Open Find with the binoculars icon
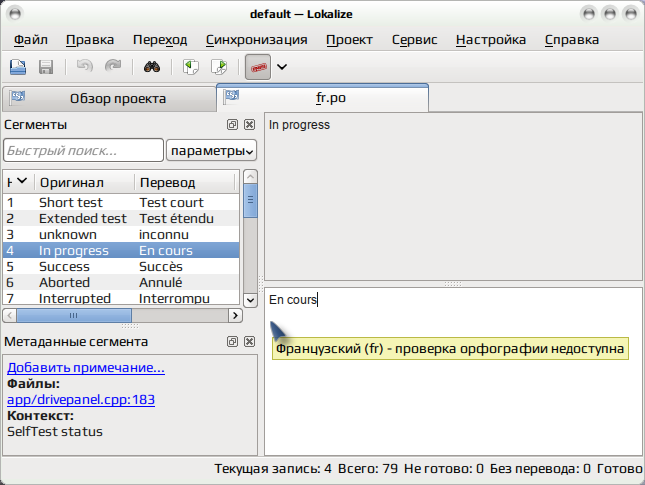 coord(152,67)
